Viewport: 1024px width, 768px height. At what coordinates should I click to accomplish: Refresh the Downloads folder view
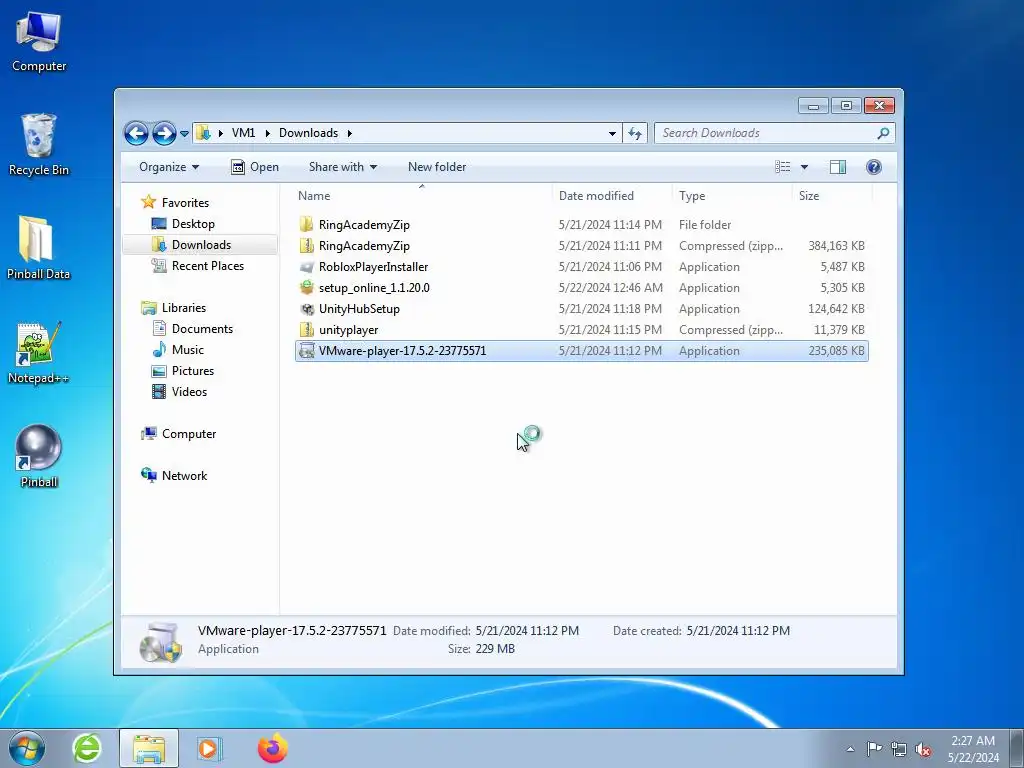click(635, 133)
